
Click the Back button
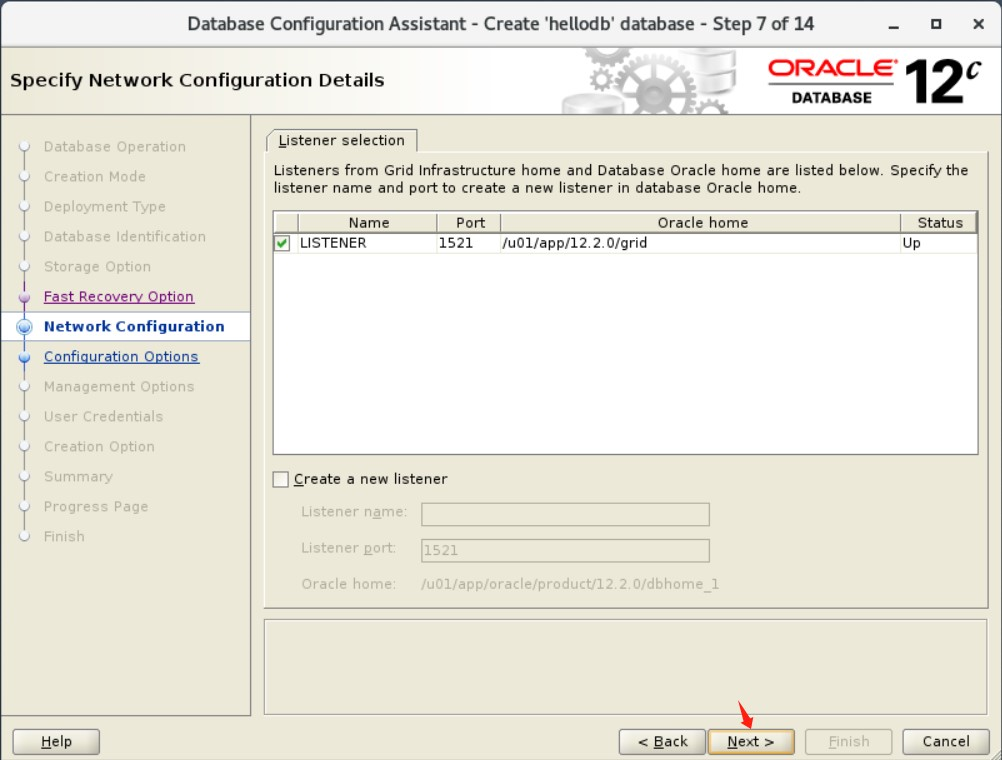662,741
